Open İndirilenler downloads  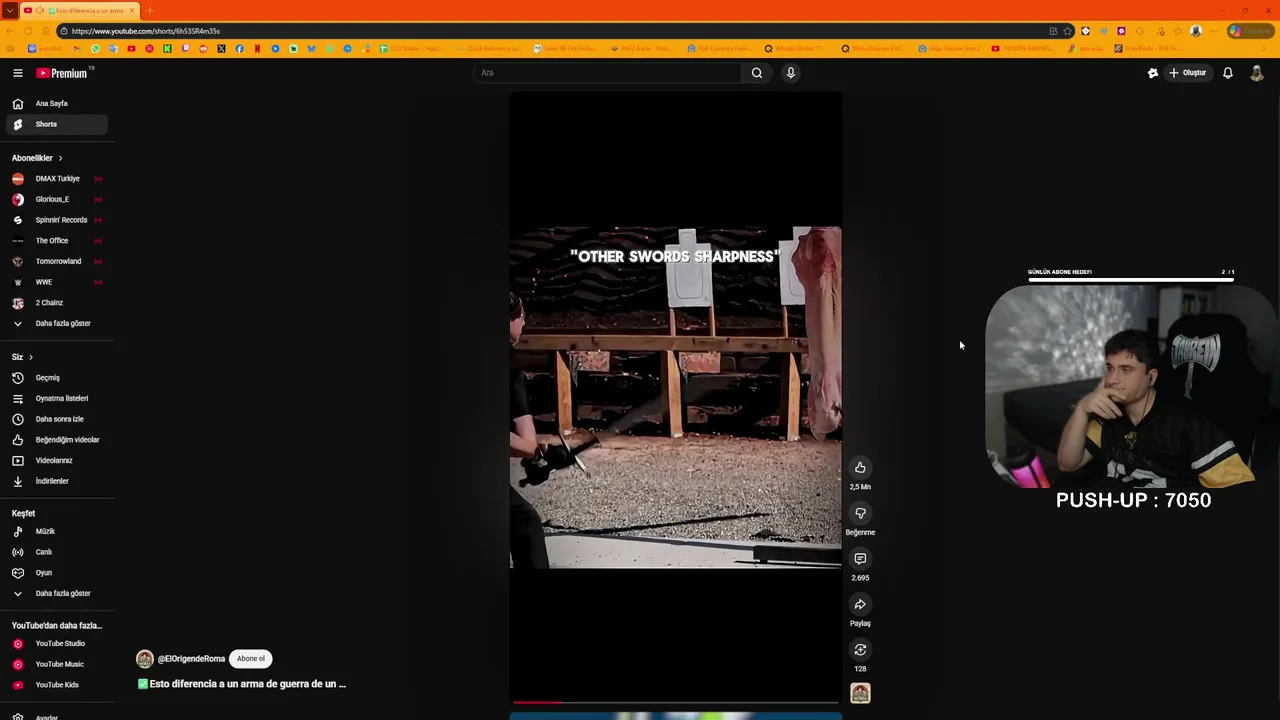(57, 481)
